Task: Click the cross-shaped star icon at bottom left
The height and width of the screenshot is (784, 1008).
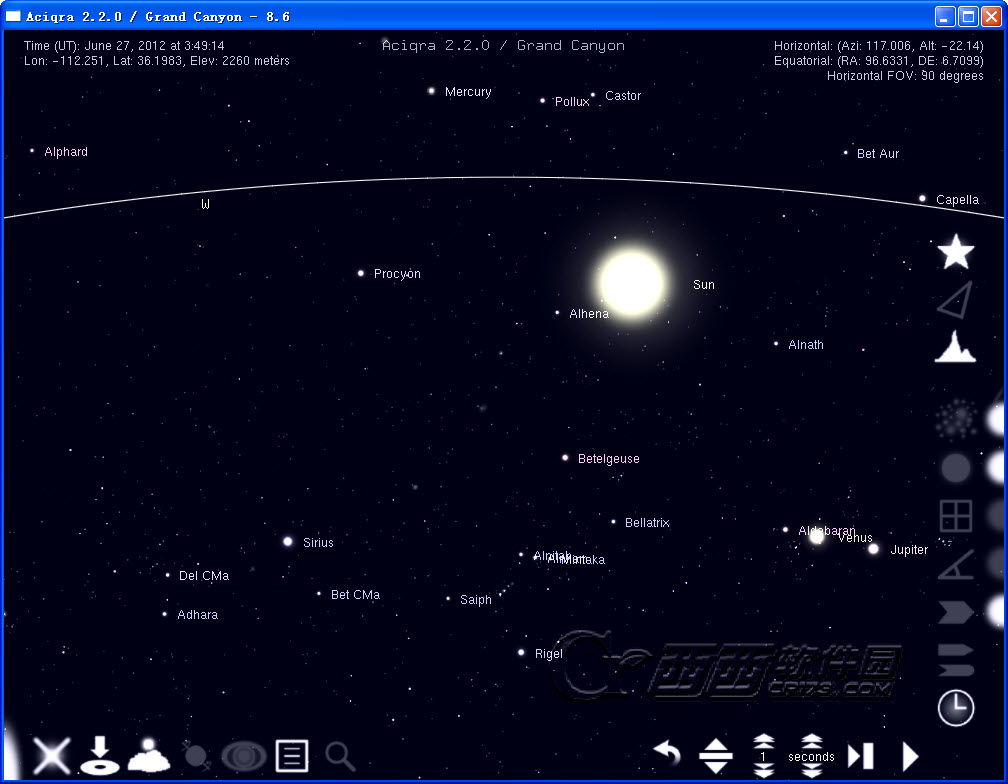Action: click(x=51, y=755)
